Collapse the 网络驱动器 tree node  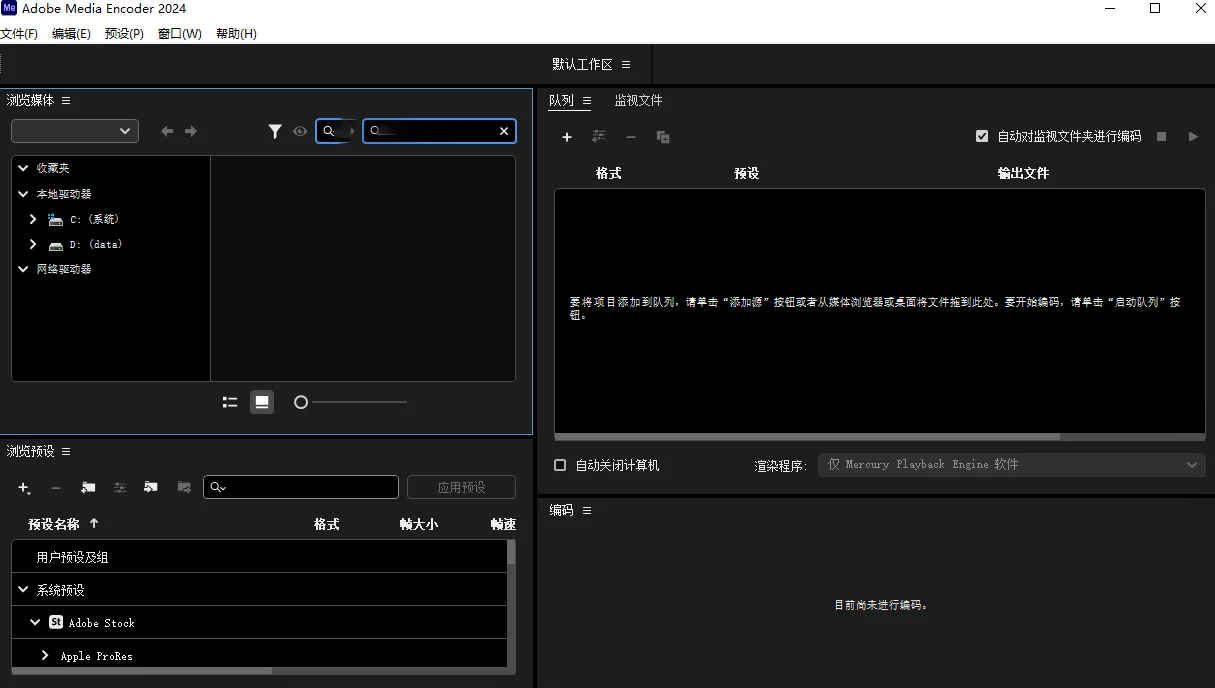click(x=23, y=269)
